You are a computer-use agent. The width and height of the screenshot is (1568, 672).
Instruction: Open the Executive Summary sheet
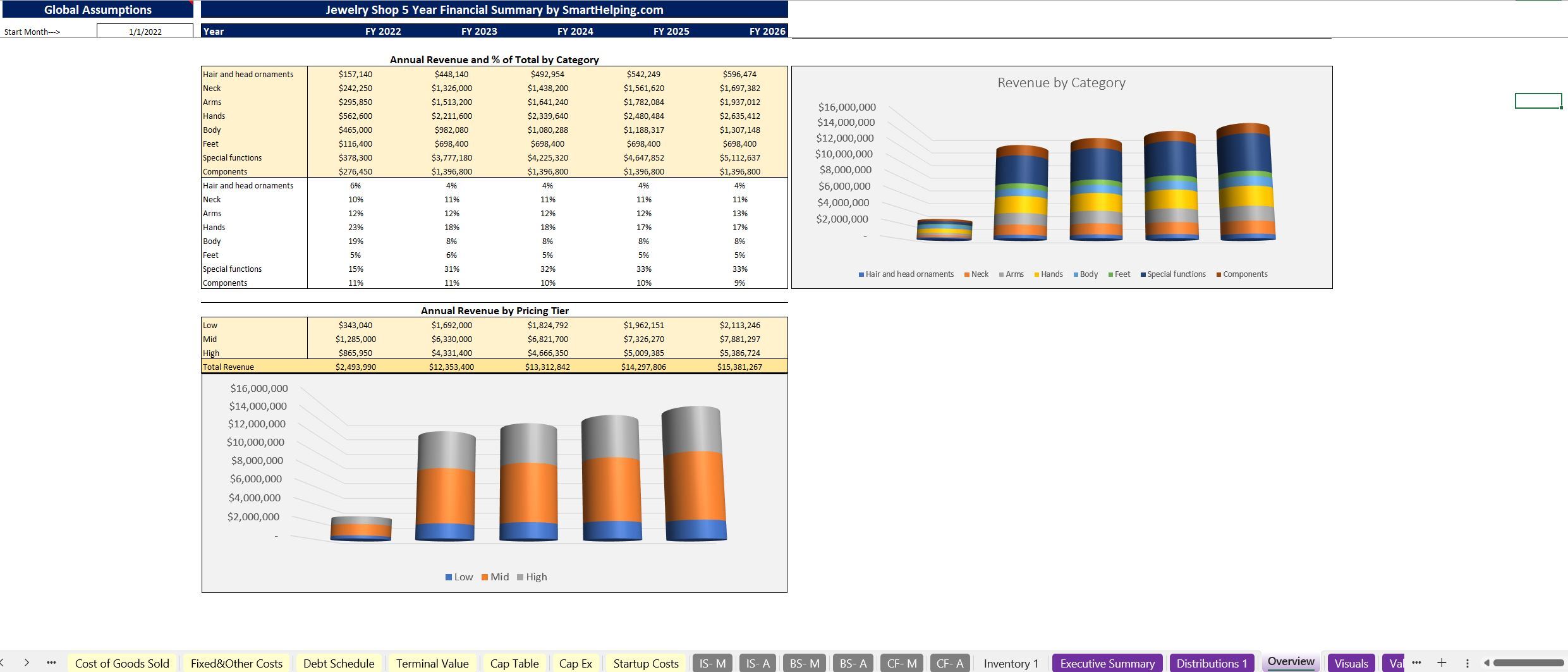coord(1107,663)
